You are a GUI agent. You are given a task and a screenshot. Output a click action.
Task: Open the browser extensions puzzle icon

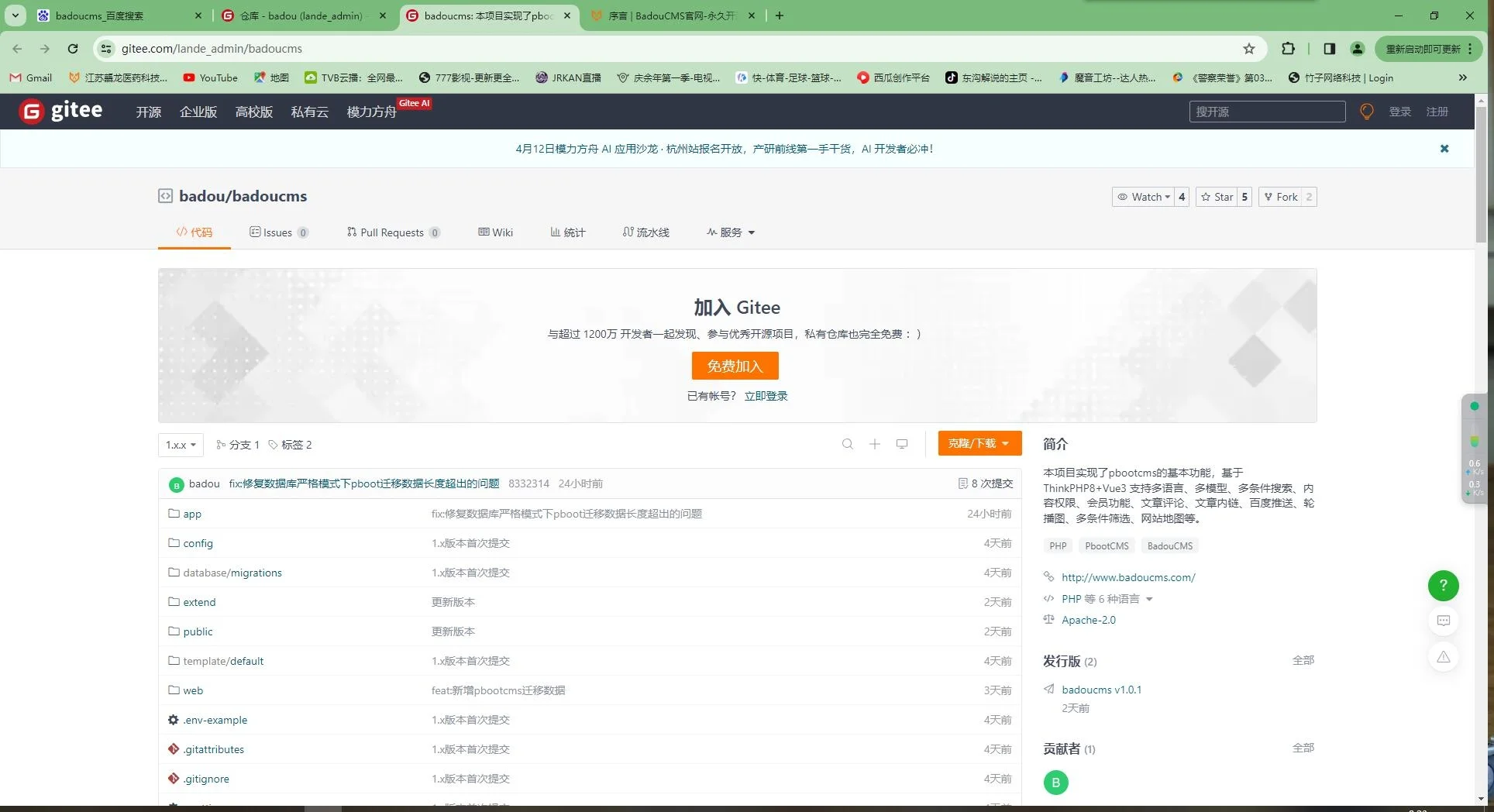point(1289,48)
